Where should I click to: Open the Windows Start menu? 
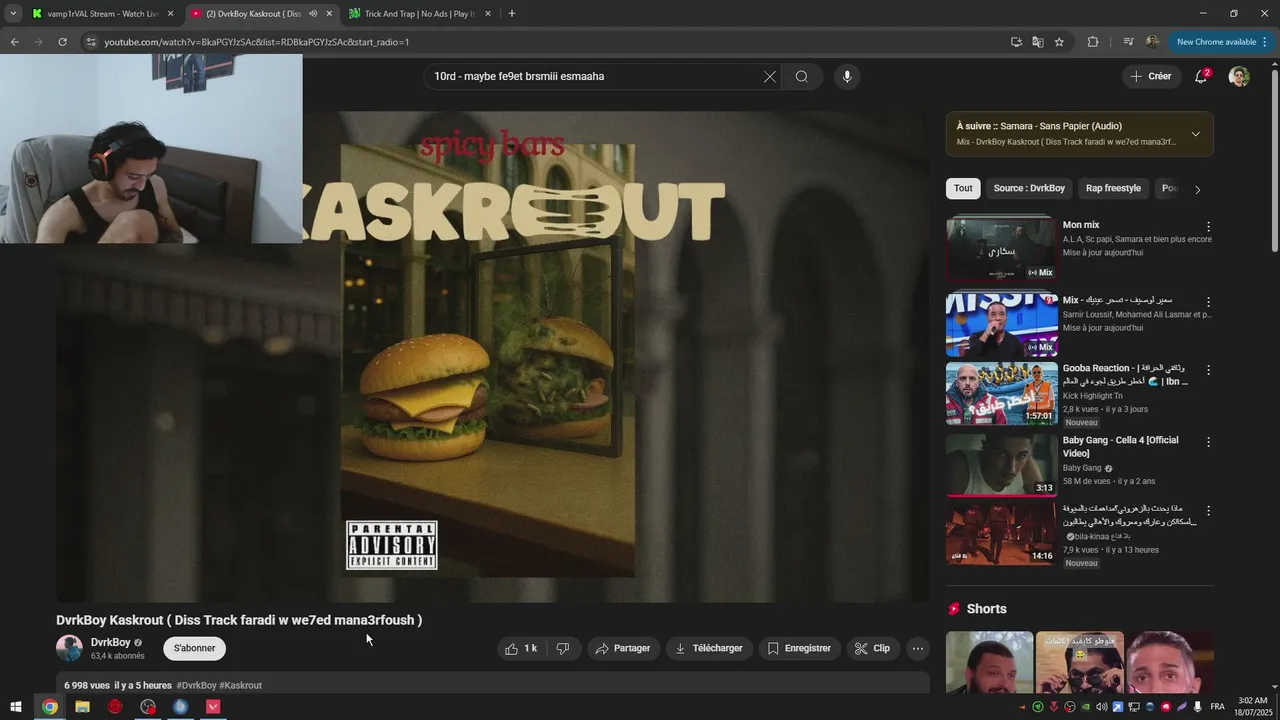16,707
